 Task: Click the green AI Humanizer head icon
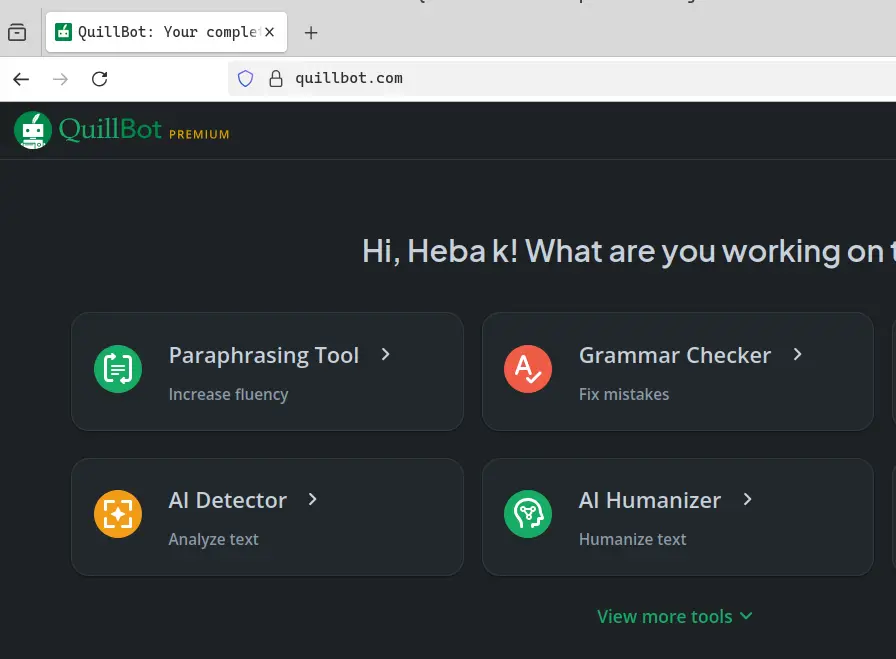coord(527,514)
